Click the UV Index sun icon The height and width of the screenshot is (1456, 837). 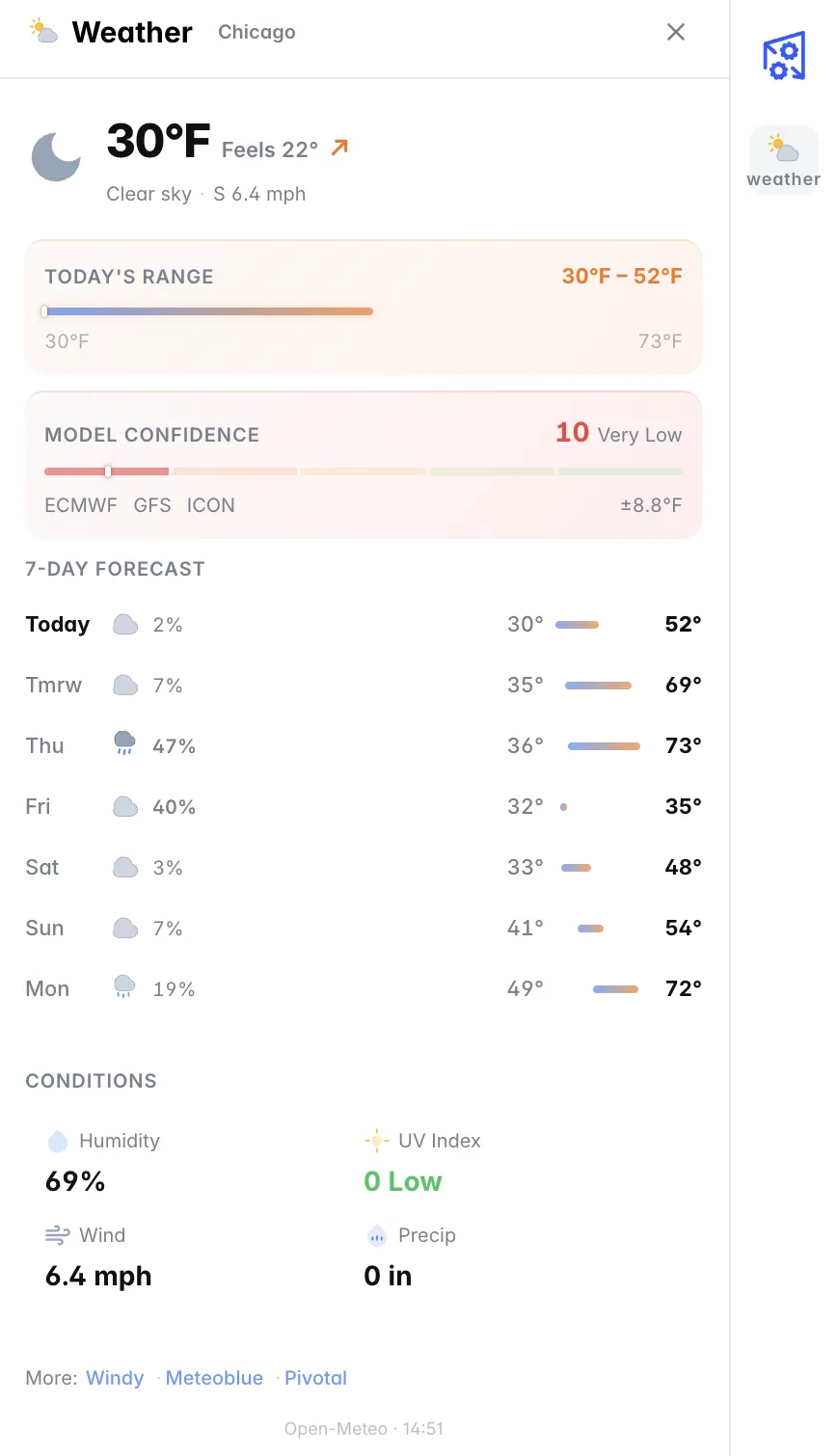(x=376, y=1140)
